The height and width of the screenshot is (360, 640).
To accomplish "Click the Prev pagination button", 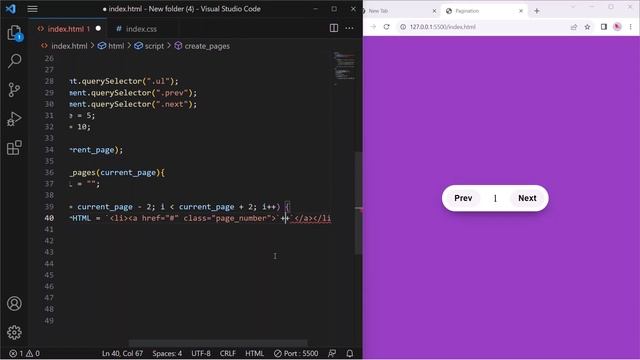I will (463, 198).
